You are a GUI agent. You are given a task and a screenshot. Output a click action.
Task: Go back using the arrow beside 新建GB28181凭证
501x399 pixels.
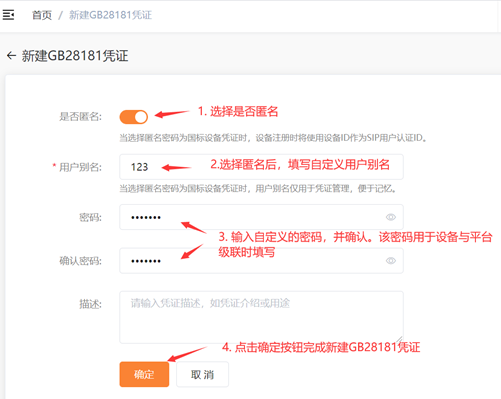(12, 55)
